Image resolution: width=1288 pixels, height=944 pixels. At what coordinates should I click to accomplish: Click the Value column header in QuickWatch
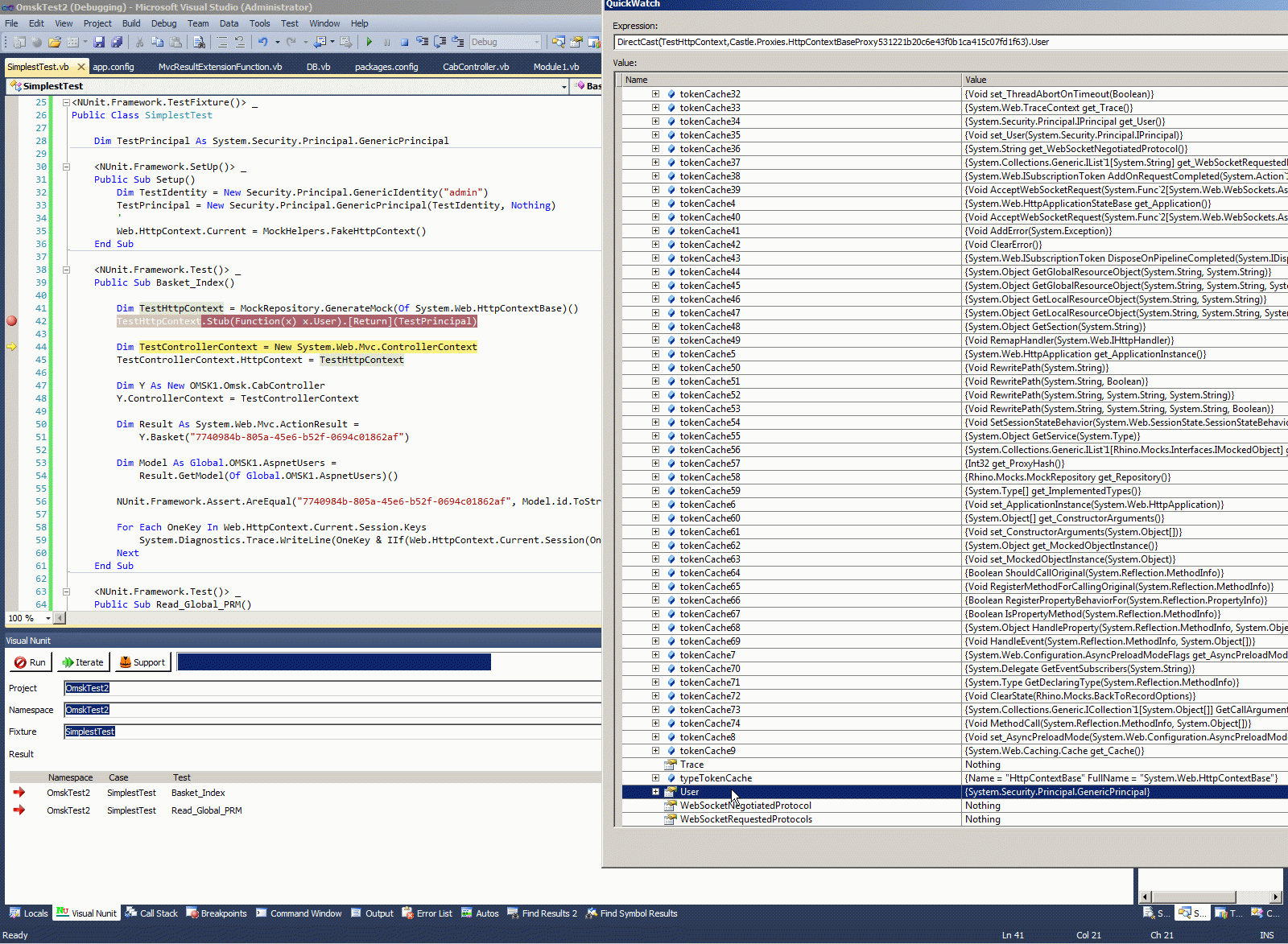click(1125, 80)
